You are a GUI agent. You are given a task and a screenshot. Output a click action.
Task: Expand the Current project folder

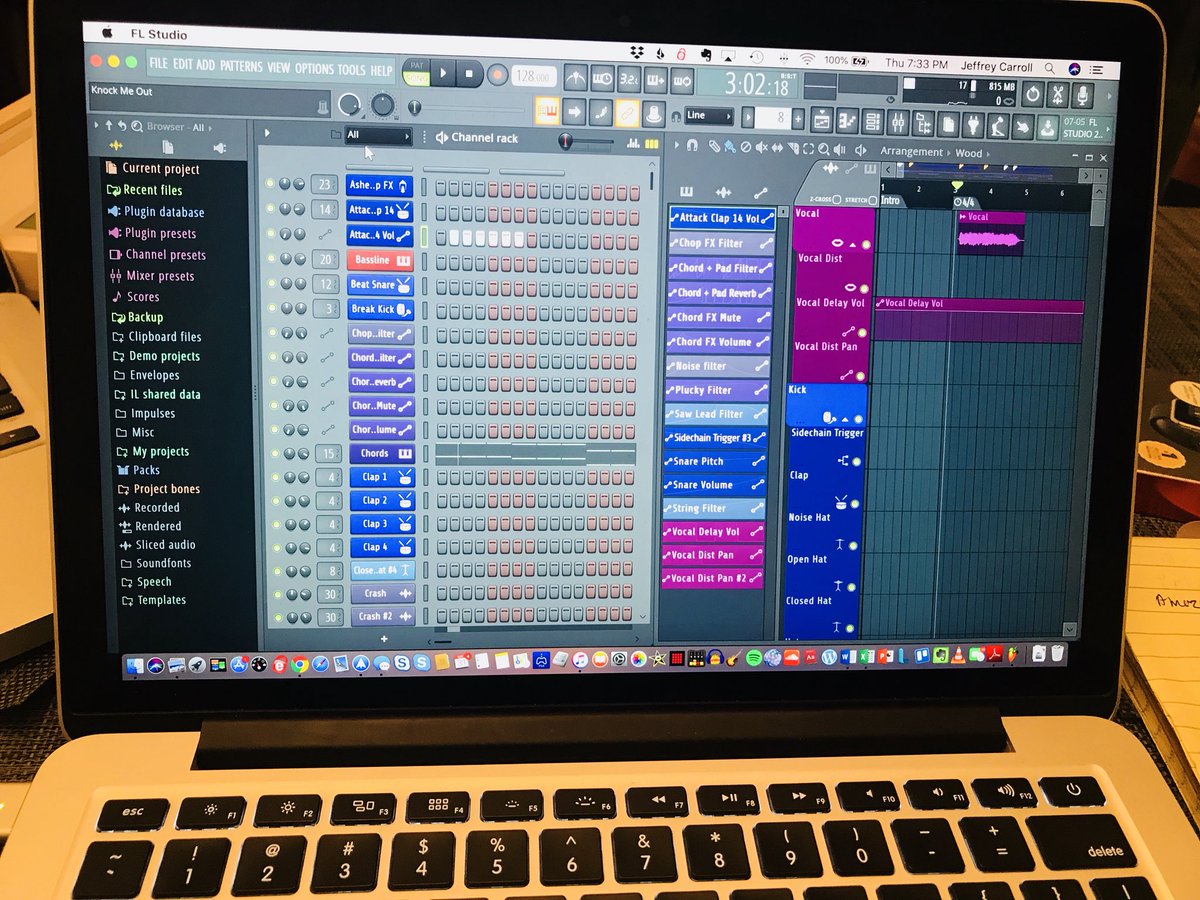click(152, 169)
